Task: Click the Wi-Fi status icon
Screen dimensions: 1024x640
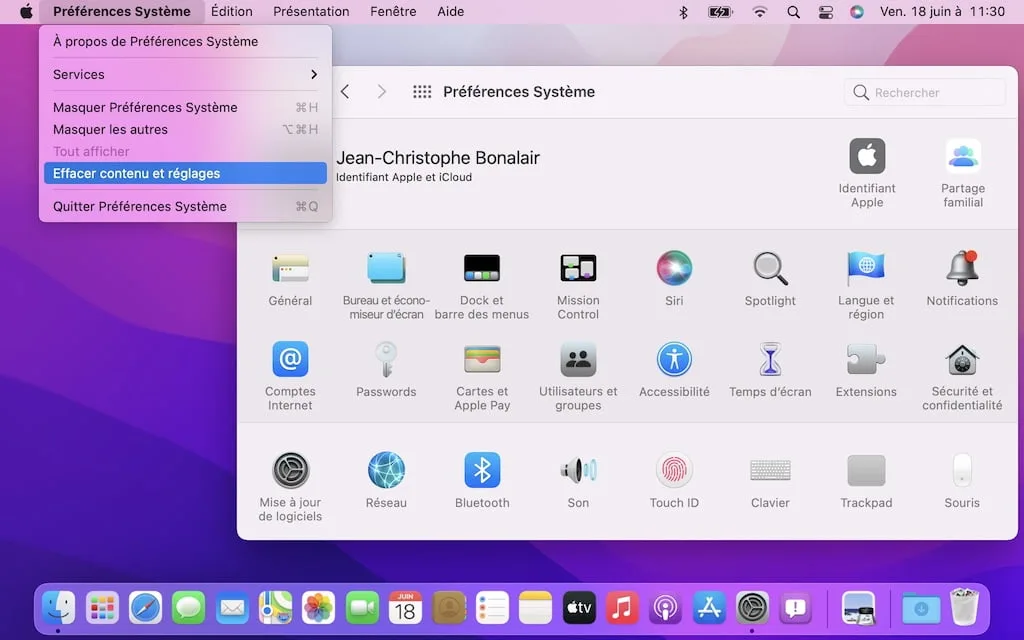Action: (x=759, y=12)
